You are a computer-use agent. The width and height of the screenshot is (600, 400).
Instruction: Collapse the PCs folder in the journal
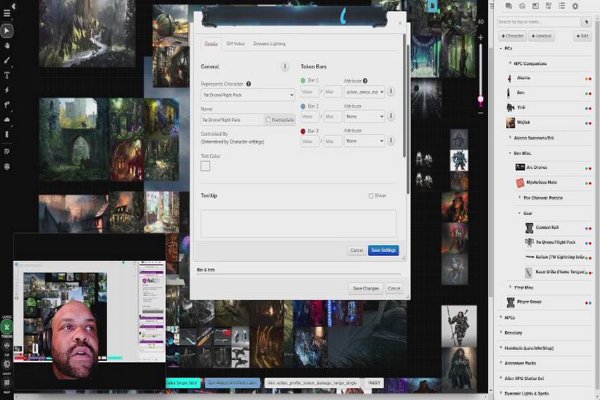pos(501,49)
